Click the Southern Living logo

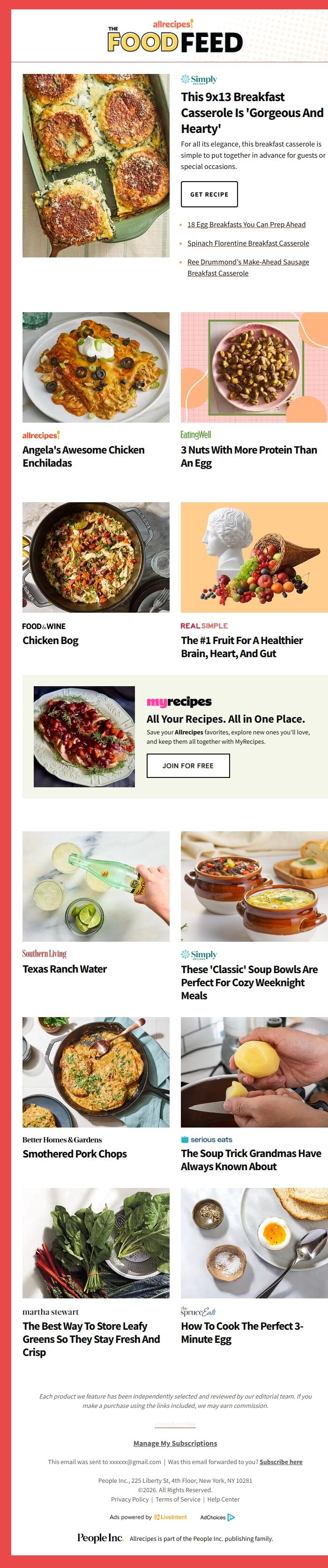coord(45,954)
